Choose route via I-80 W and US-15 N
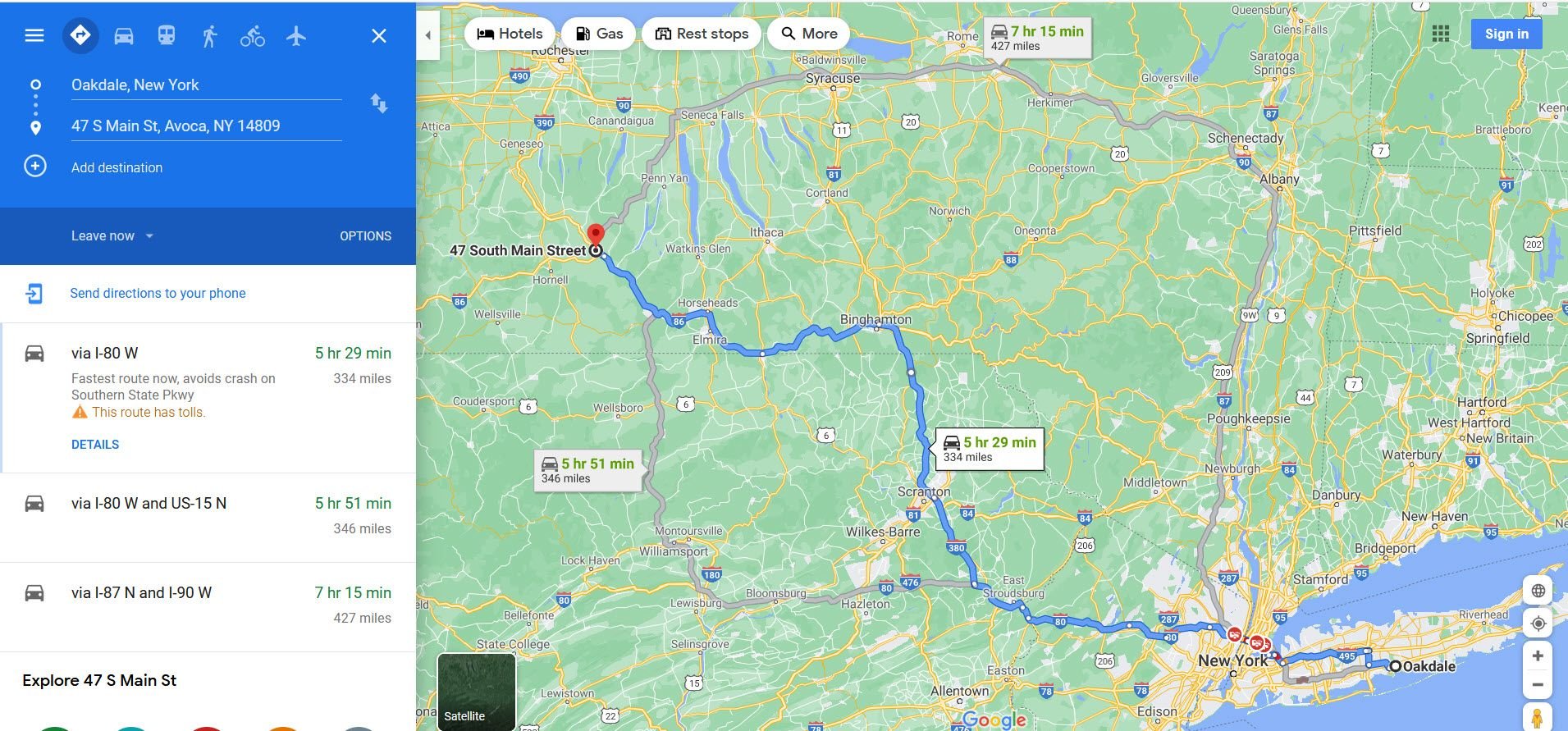Screen dimensions: 1568x731 pyautogui.click(x=208, y=518)
